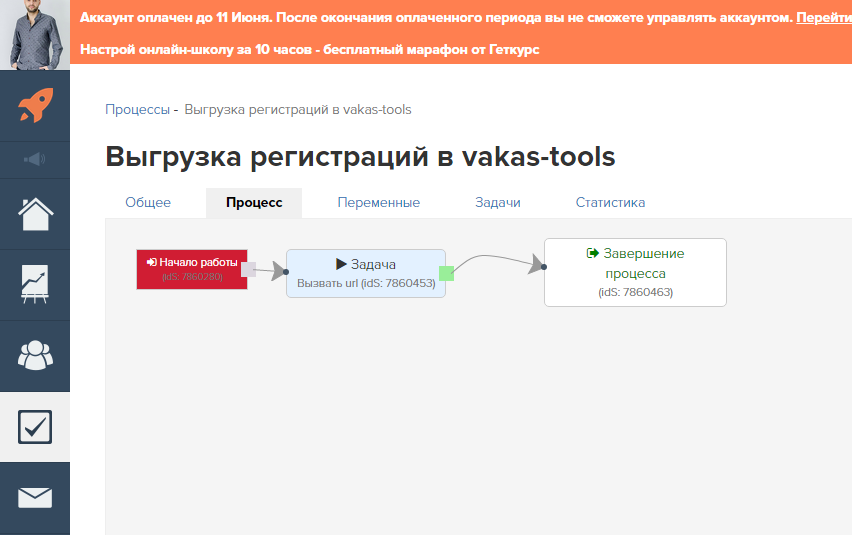
Task: Open the chart analytics sidebar icon
Action: click(35, 285)
